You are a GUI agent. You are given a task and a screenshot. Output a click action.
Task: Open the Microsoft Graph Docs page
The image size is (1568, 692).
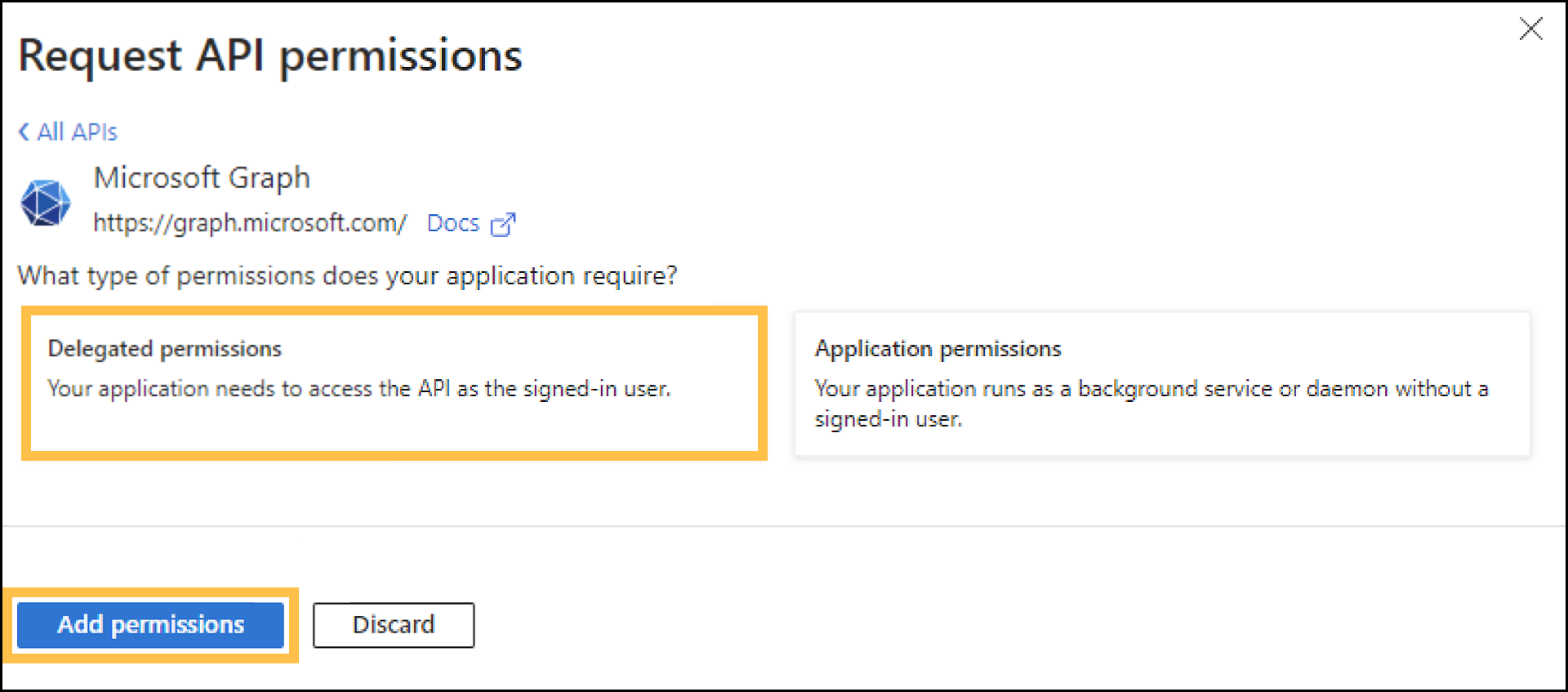453,223
